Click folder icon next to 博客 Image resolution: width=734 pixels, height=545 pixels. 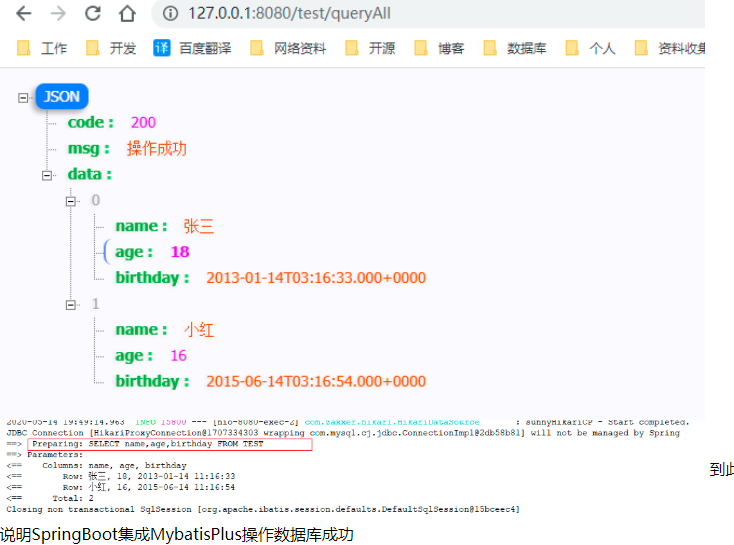pos(420,48)
